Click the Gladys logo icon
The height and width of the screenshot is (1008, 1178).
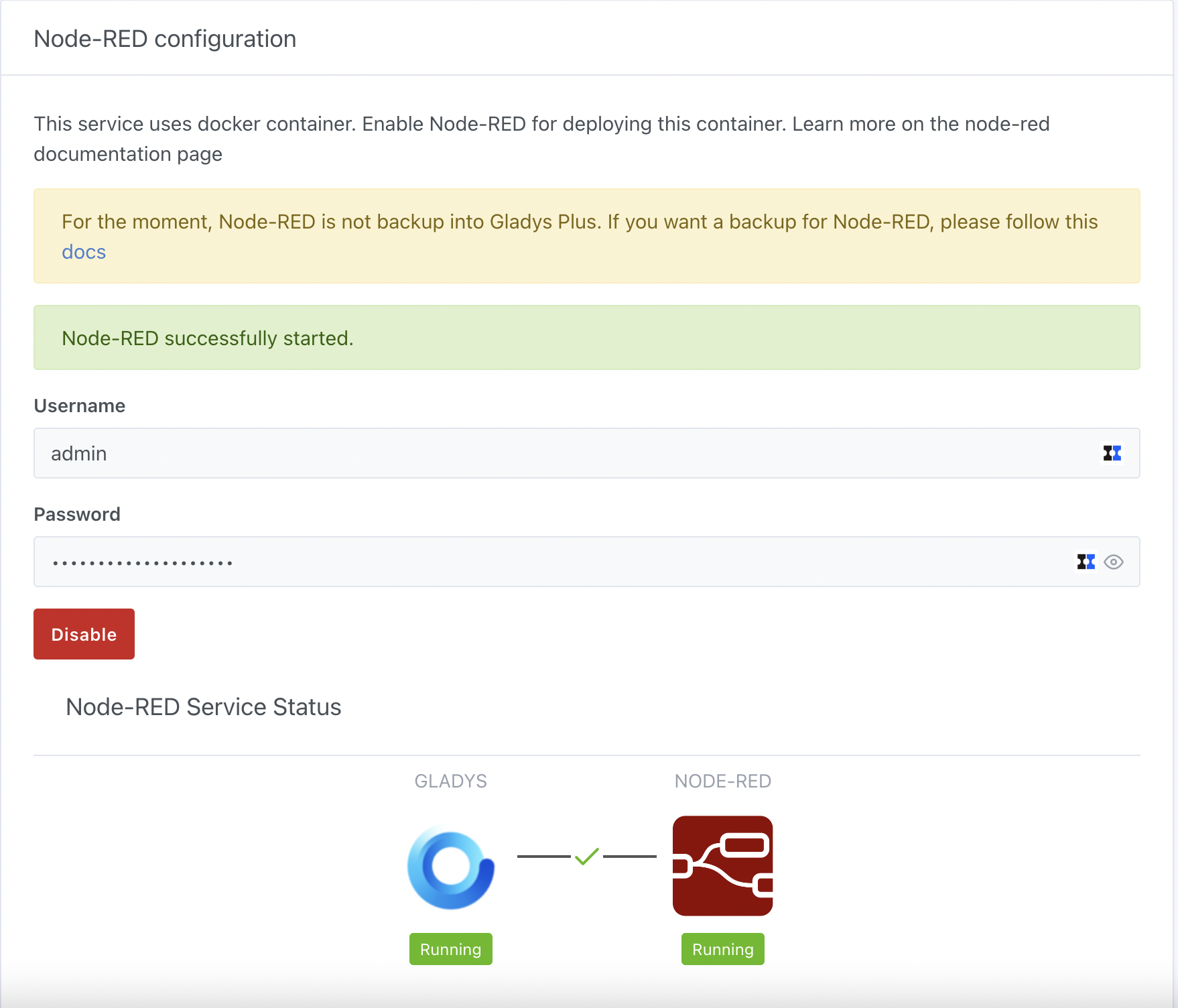450,866
